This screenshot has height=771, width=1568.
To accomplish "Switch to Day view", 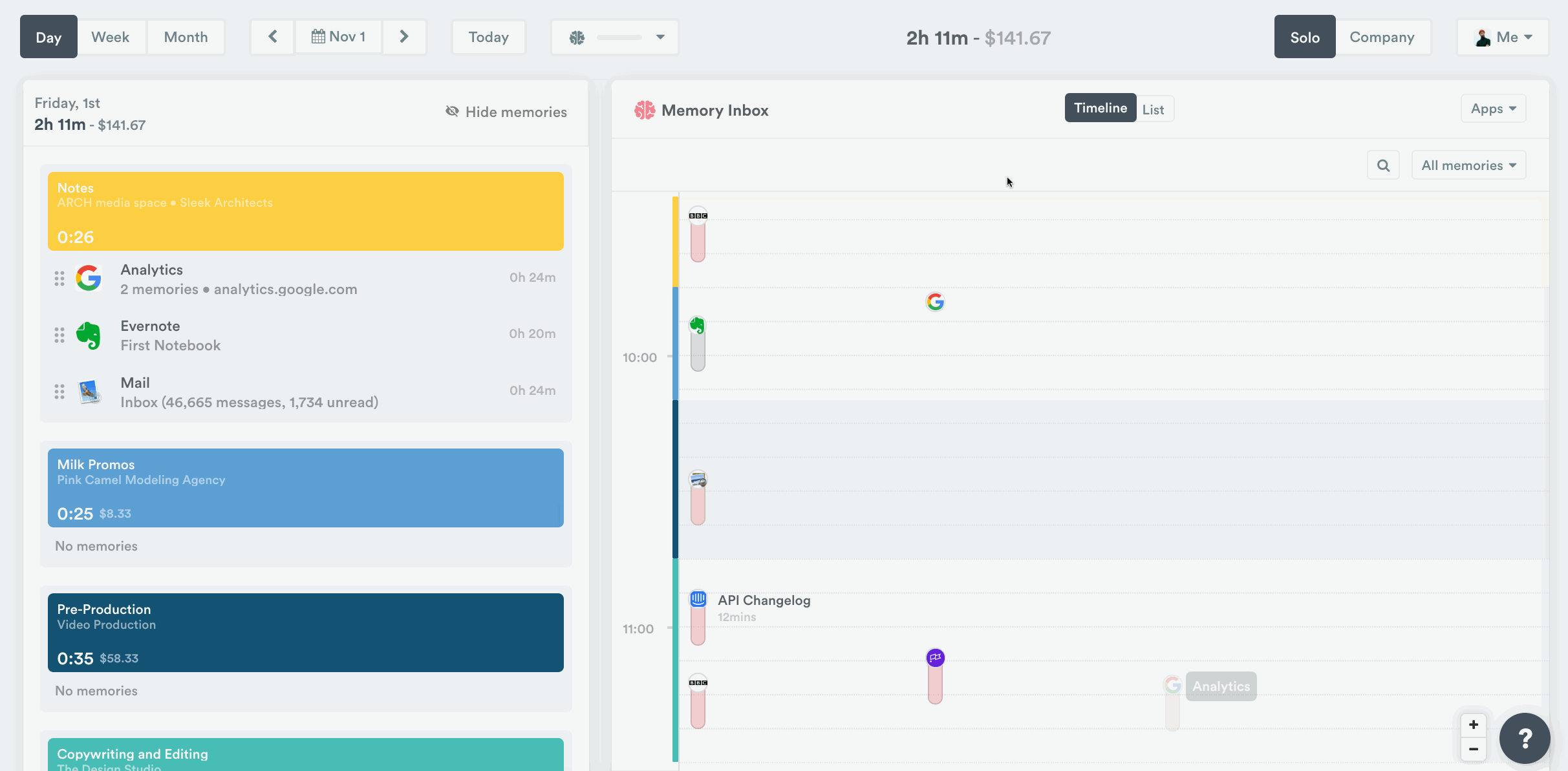I will 48,37.
